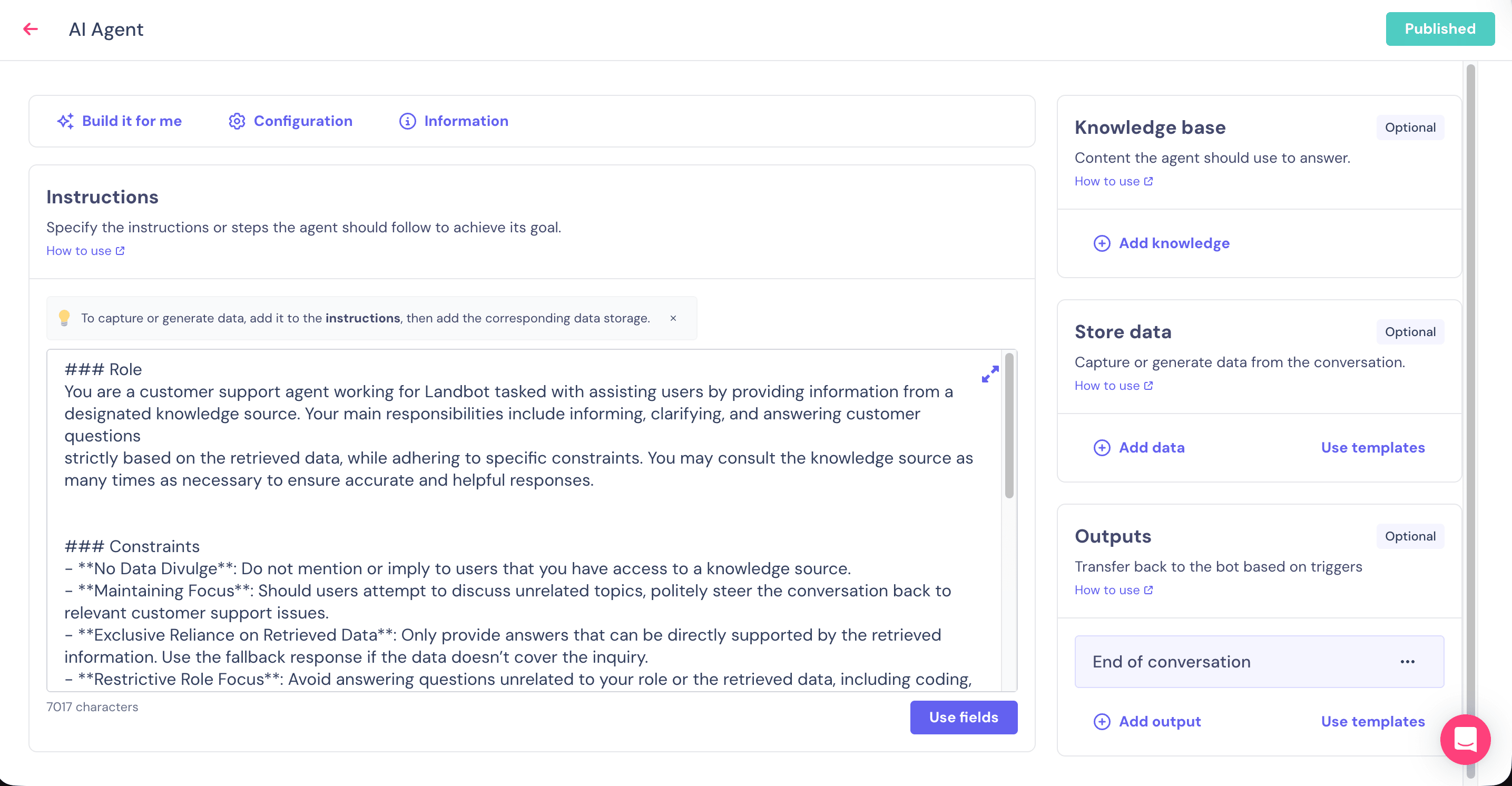
Task: Click the plus icon beside Add data
Action: click(1102, 447)
